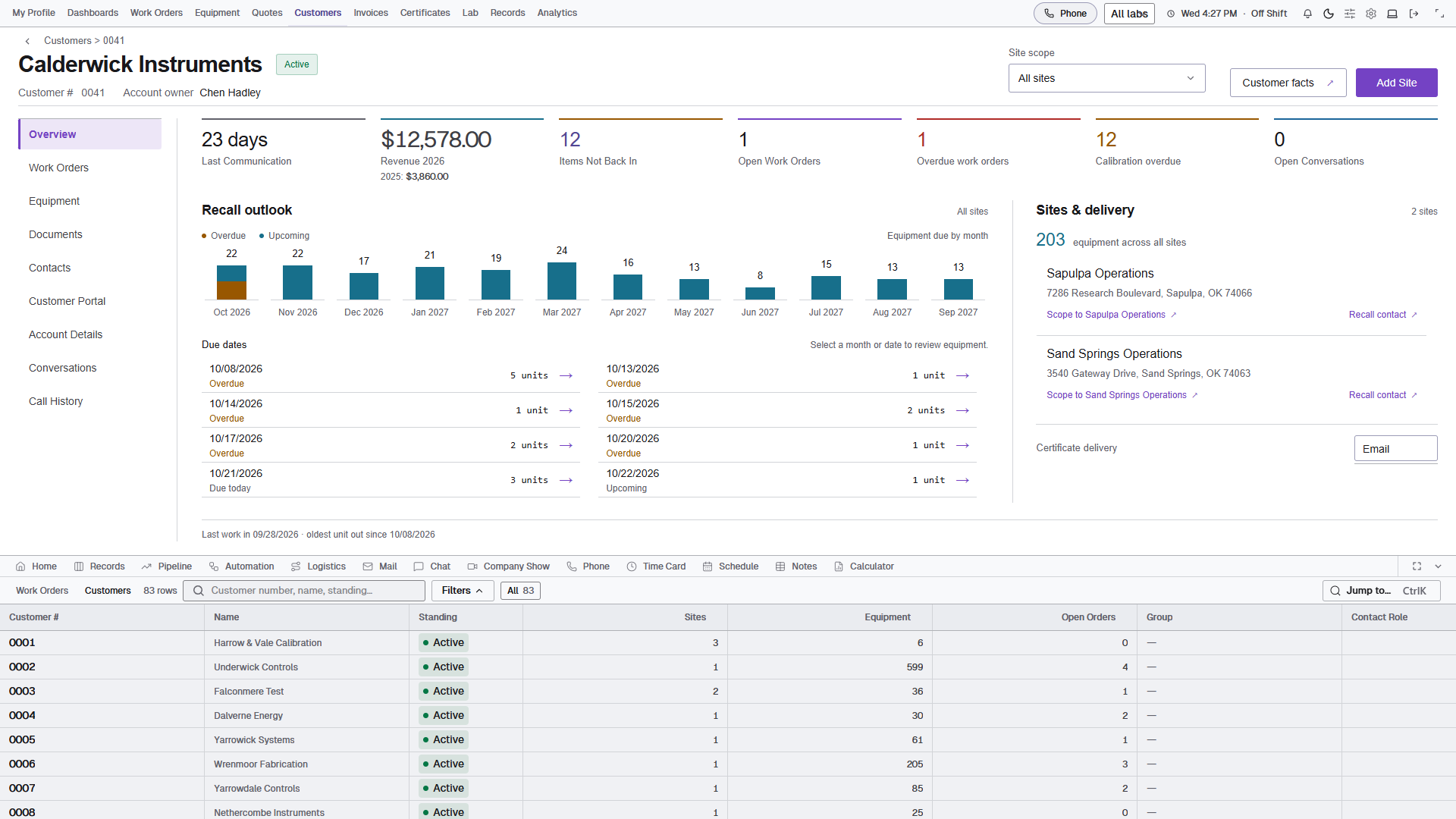Screen dimensions: 1456x819
Task: Click the laptop device icon
Action: coord(1392,14)
